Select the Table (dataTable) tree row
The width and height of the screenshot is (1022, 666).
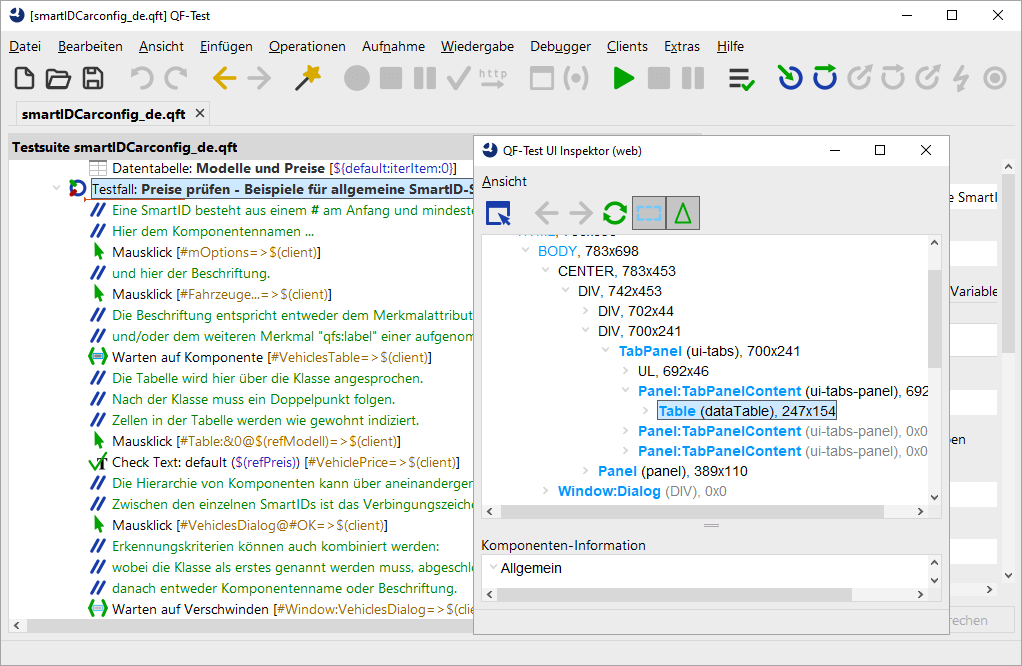click(747, 411)
